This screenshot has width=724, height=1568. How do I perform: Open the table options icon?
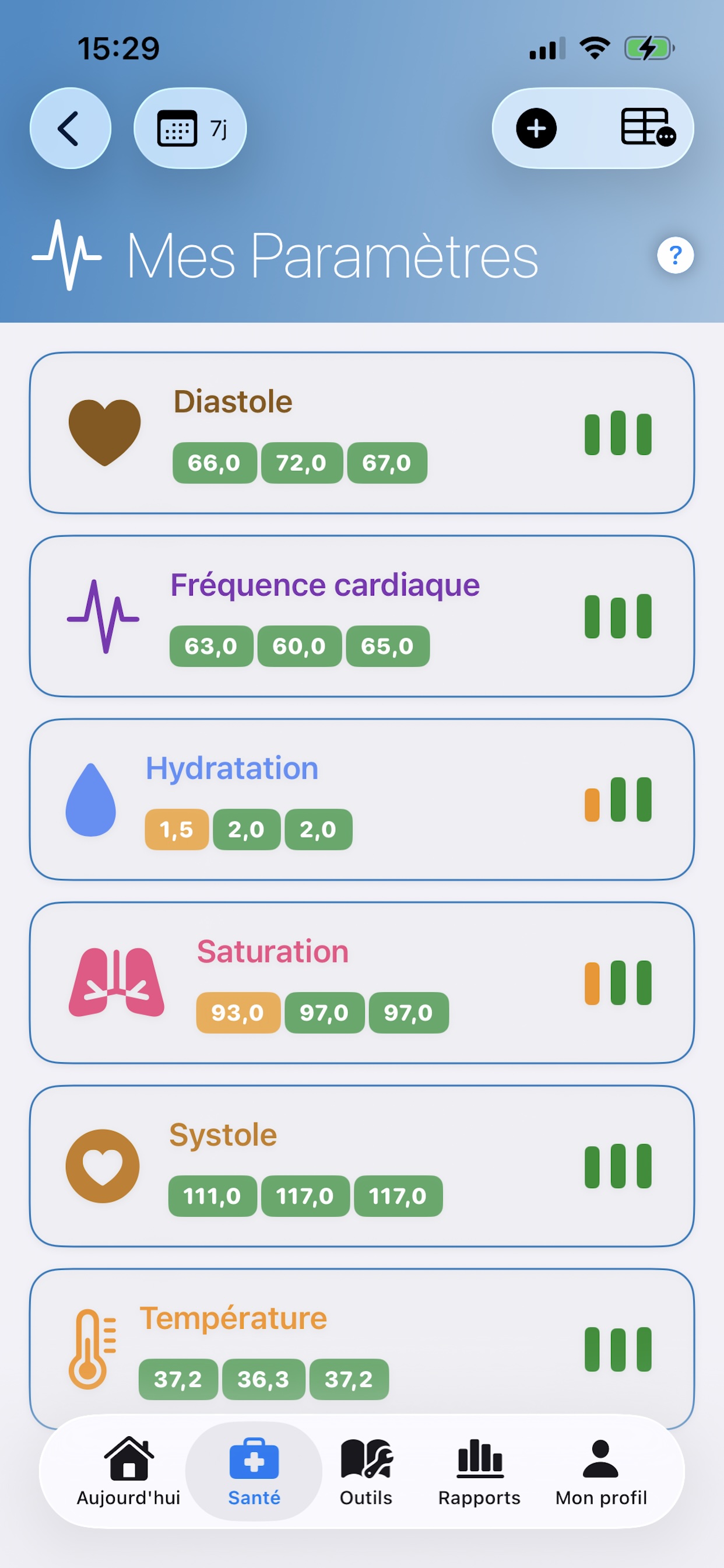click(647, 128)
